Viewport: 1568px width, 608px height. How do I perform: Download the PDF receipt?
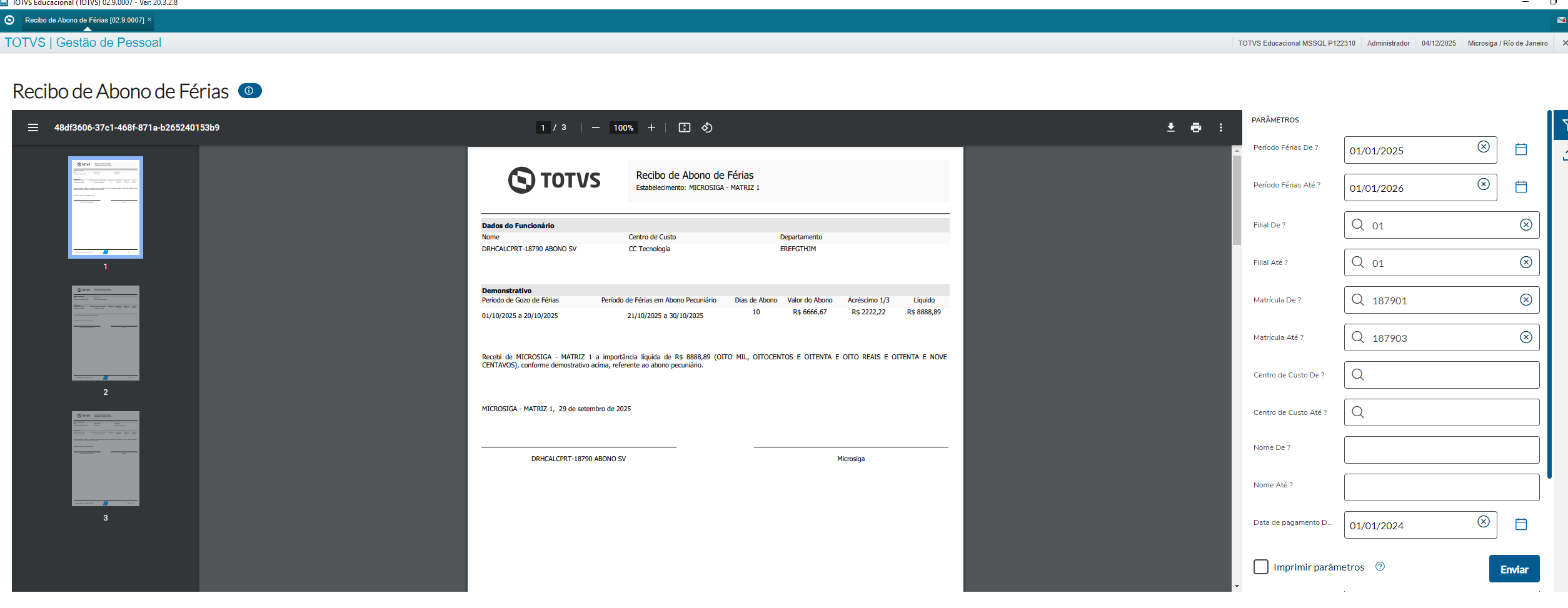[x=1171, y=127]
